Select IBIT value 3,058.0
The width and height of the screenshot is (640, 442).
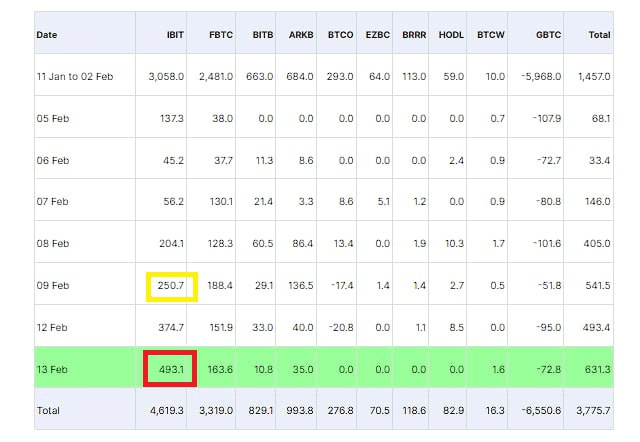[166, 76]
